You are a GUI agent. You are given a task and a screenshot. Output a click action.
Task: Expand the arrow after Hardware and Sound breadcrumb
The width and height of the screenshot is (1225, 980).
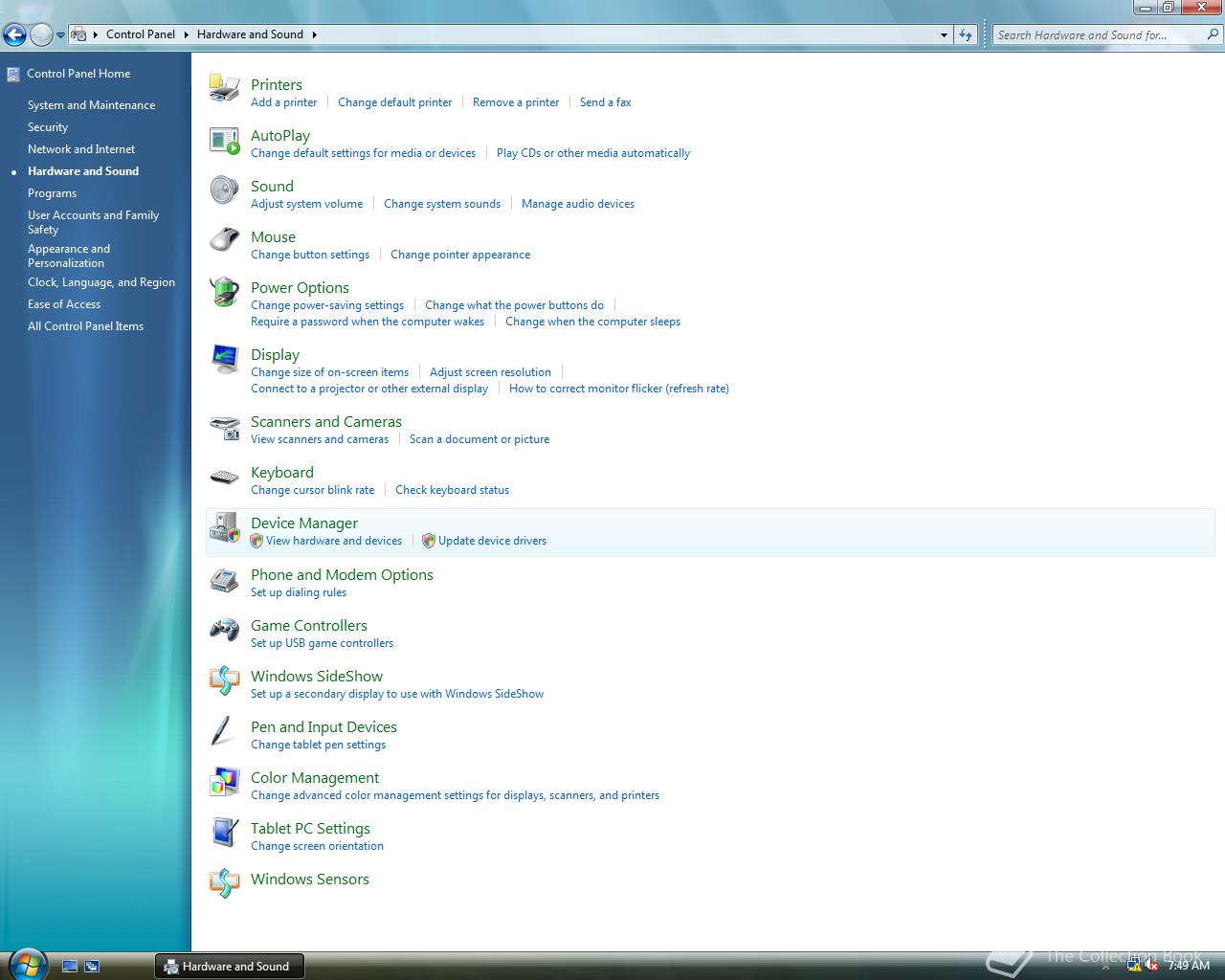pyautogui.click(x=314, y=34)
